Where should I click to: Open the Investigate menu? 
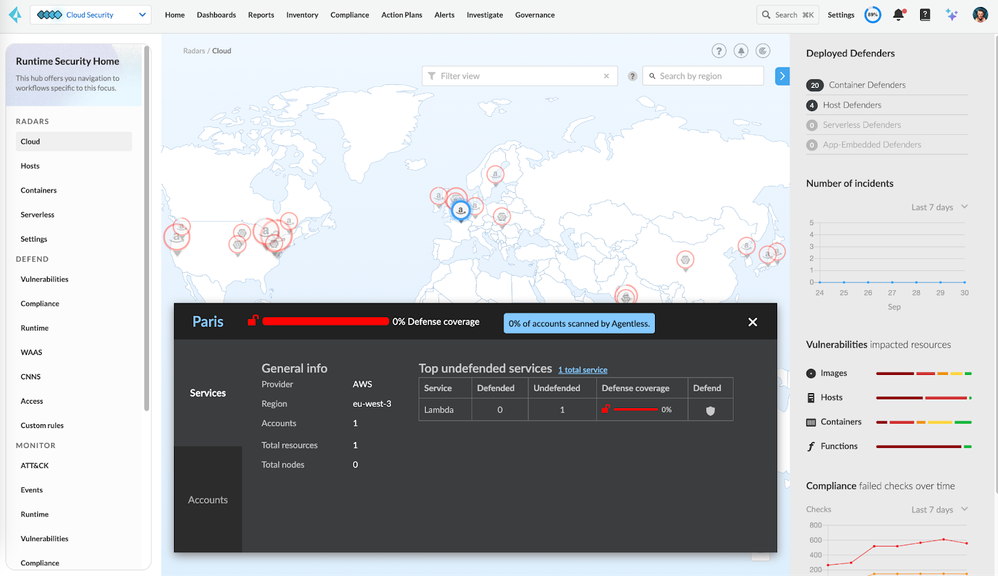[x=485, y=15]
